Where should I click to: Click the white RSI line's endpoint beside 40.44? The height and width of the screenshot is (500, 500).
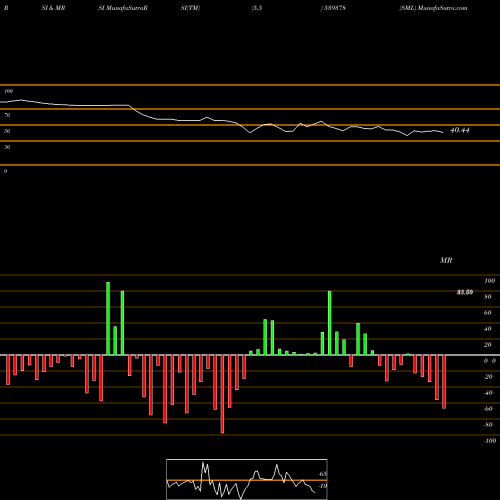[443, 133]
